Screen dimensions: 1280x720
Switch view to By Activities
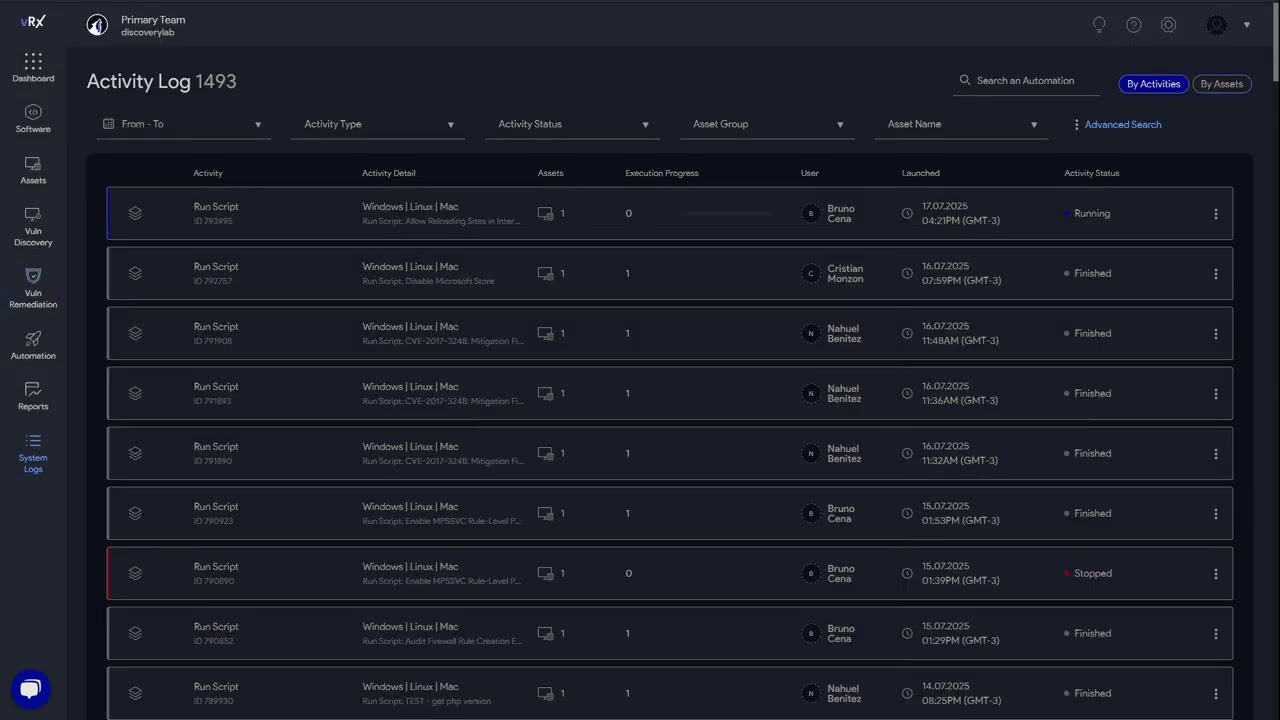coord(1153,84)
